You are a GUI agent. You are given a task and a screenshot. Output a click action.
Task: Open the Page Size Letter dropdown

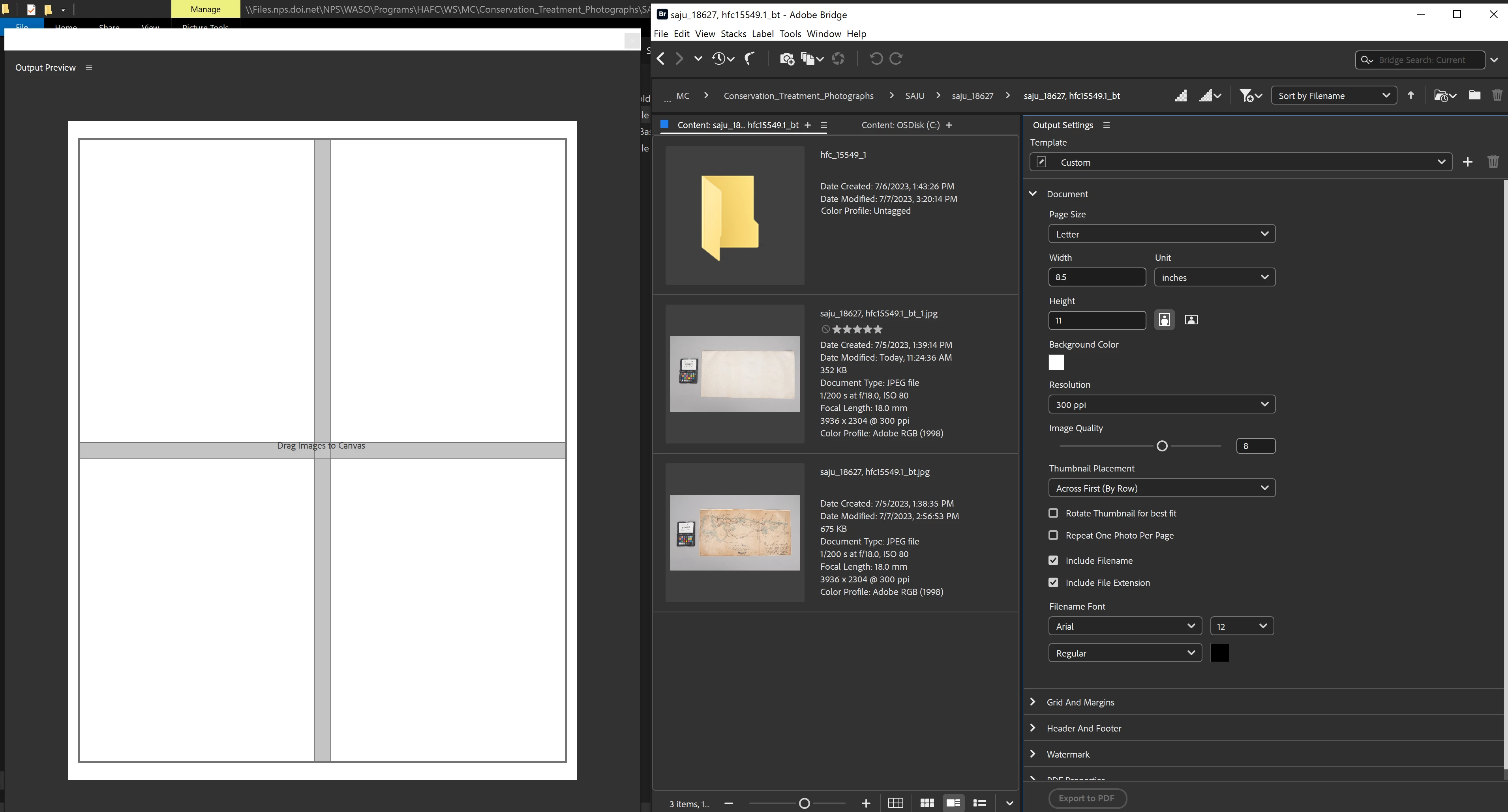tap(1161, 234)
